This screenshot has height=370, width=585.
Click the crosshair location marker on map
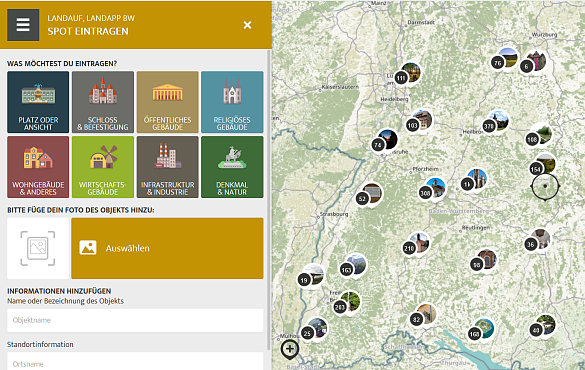pyautogui.click(x=545, y=186)
